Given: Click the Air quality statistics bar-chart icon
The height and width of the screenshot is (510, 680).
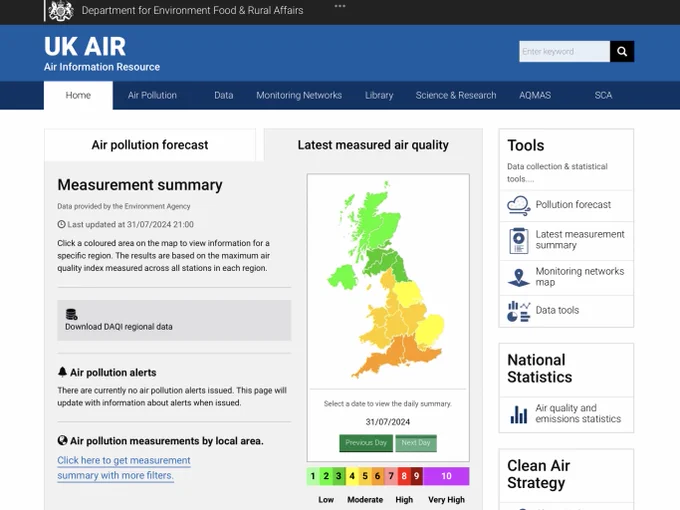Looking at the screenshot, I should tap(519, 414).
